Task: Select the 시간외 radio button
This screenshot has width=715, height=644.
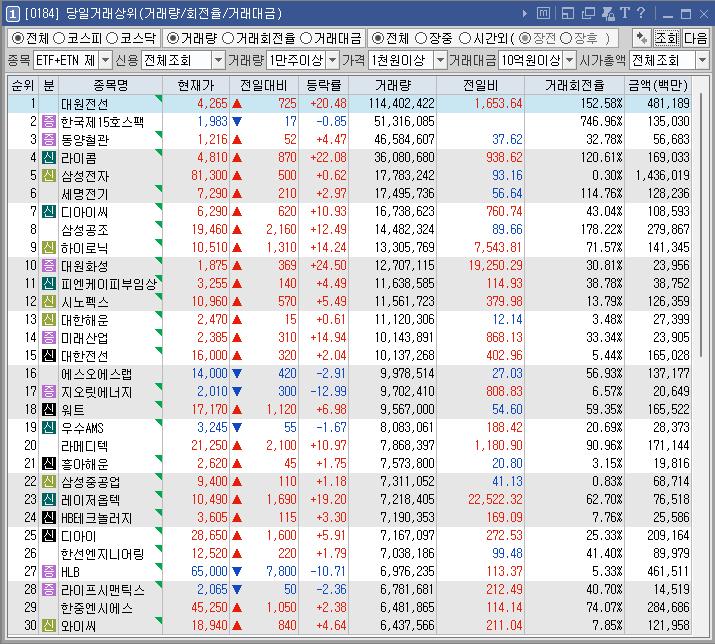Action: (465, 38)
